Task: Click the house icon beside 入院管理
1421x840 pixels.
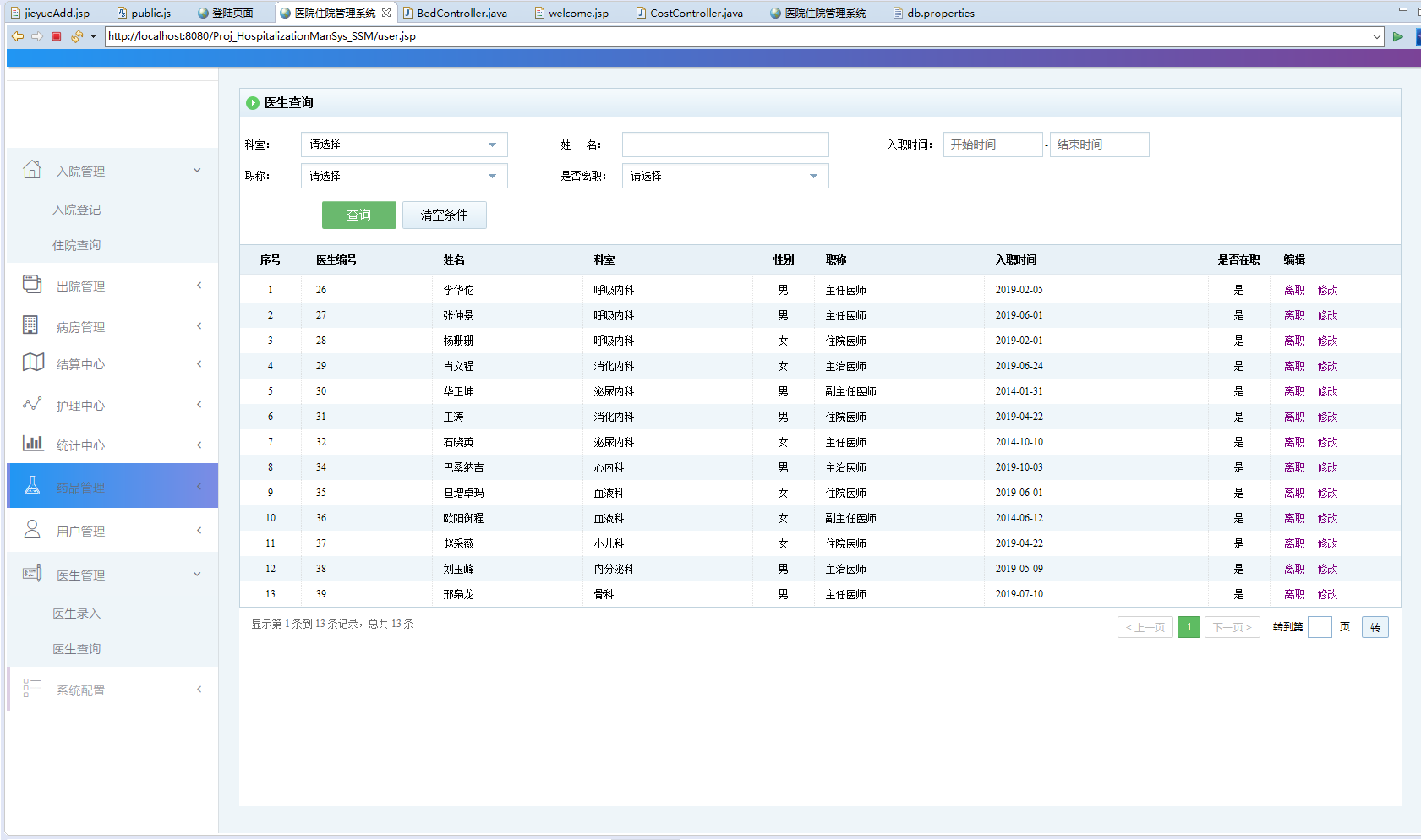Action: coord(32,170)
